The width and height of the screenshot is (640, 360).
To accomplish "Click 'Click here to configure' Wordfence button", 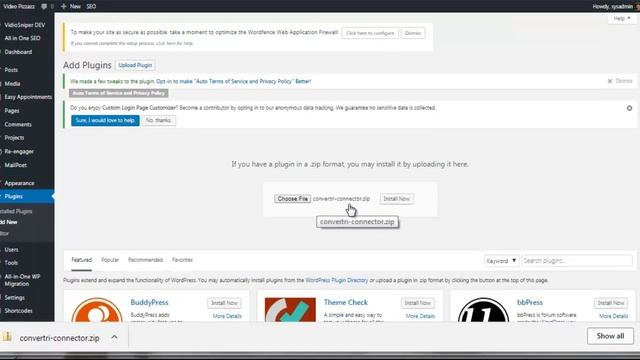I will tap(370, 33).
